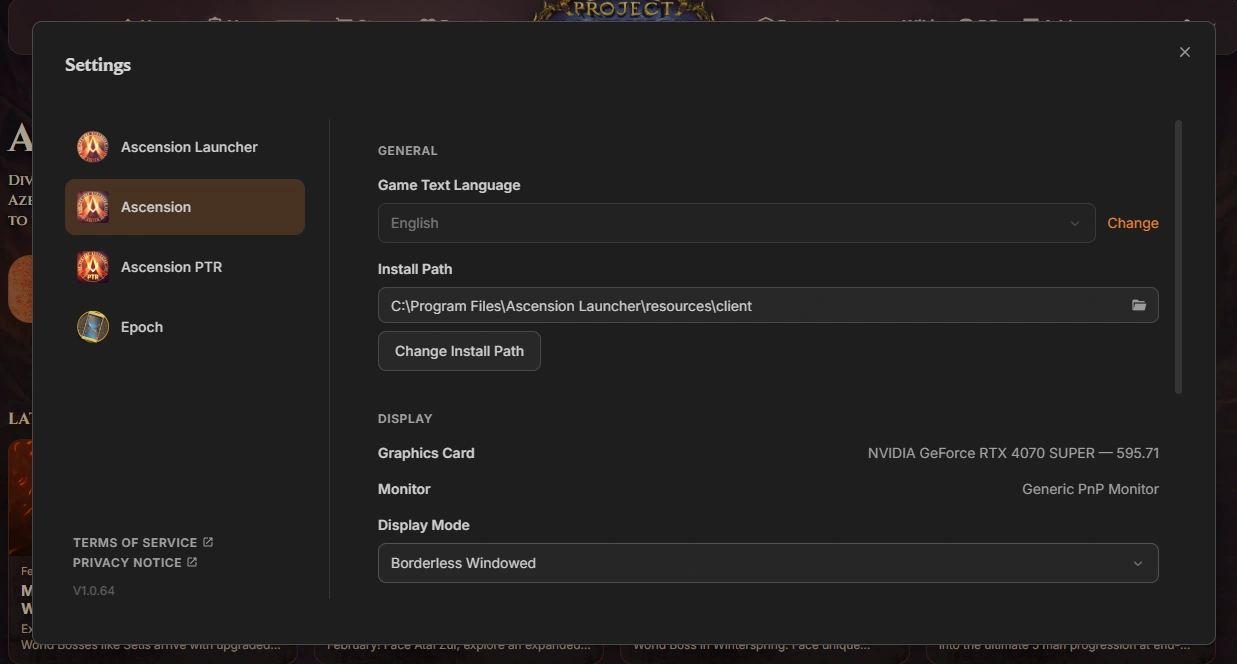Click the Ascension PTR logo icon
The image size is (1237, 664).
[x=93, y=267]
